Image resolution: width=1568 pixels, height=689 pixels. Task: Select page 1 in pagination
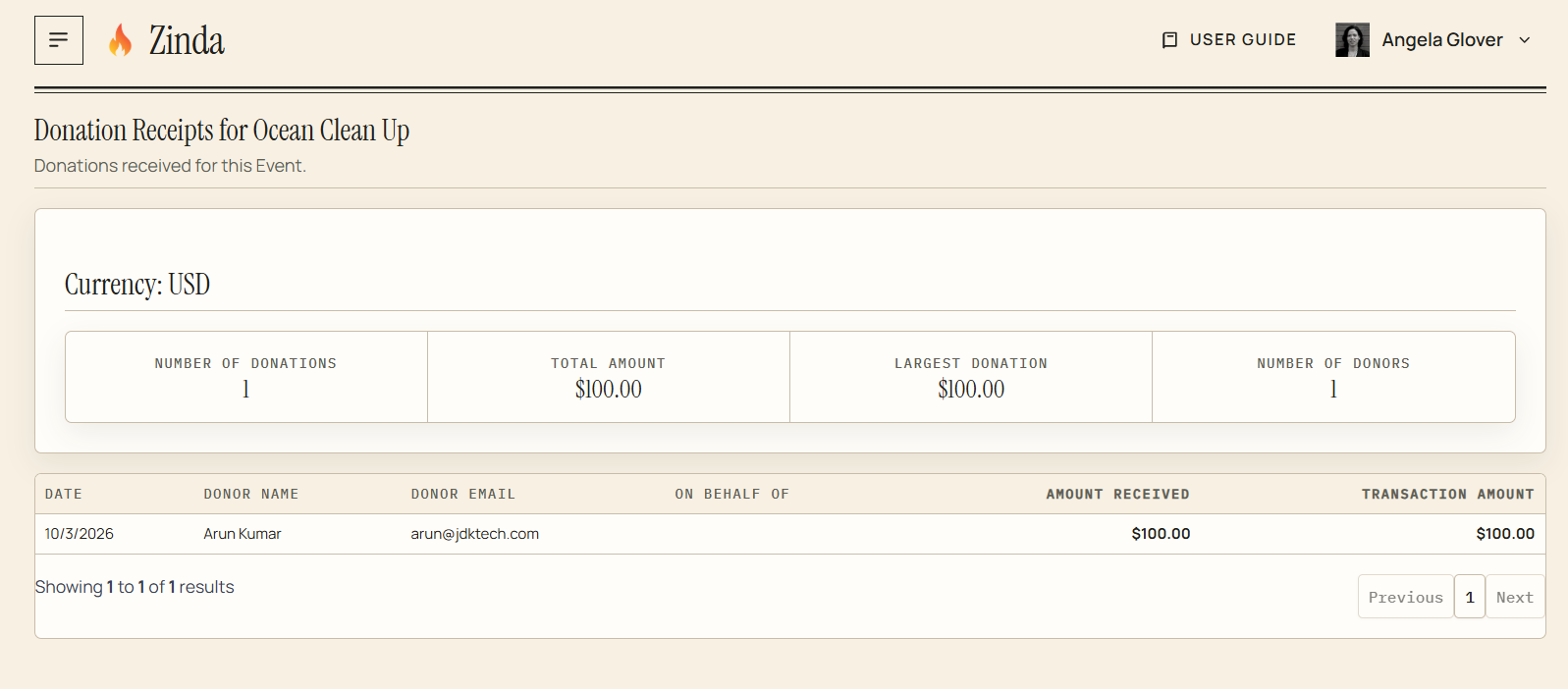(1470, 597)
